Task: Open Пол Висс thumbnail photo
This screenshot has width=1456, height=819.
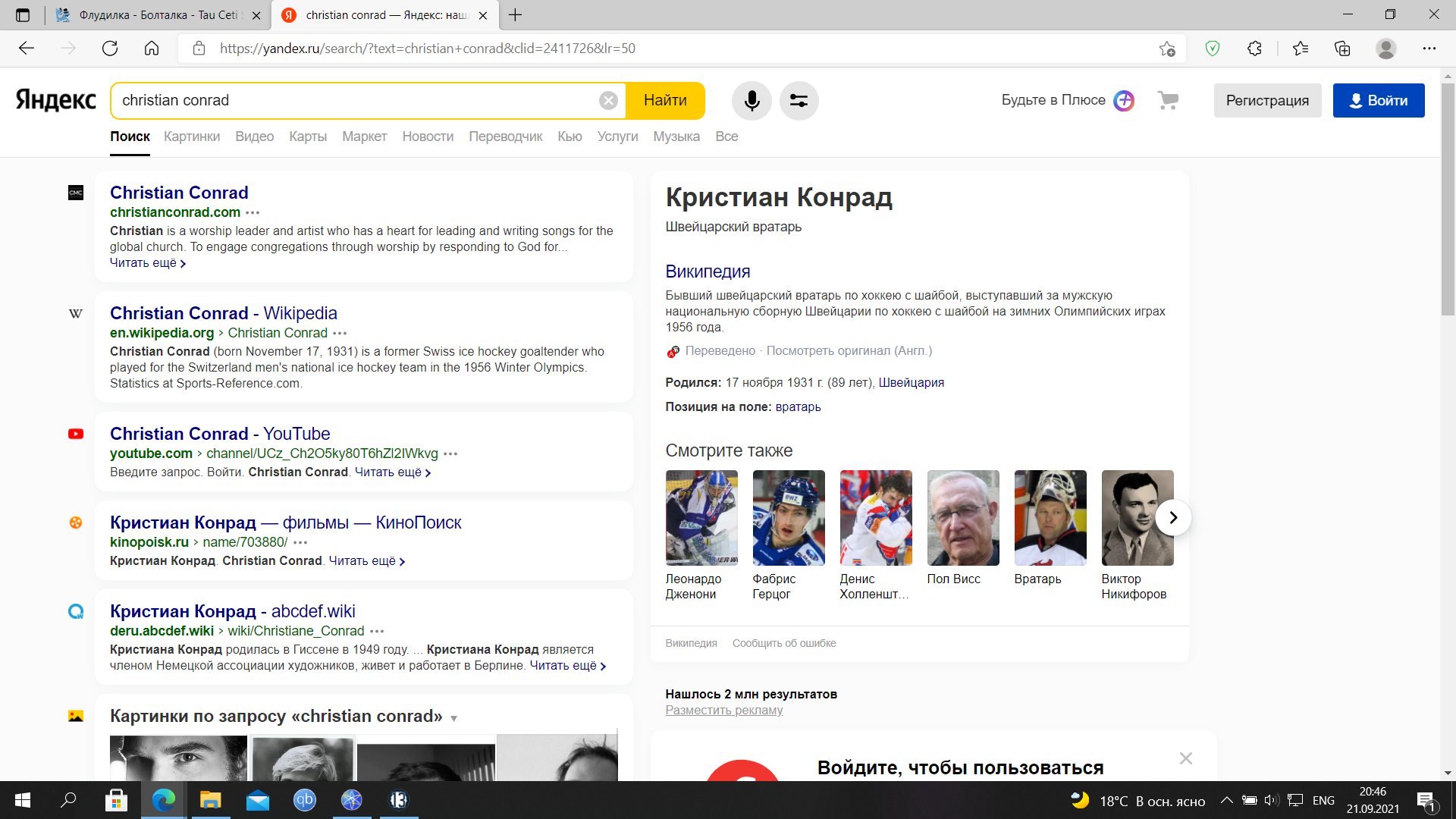Action: click(962, 518)
